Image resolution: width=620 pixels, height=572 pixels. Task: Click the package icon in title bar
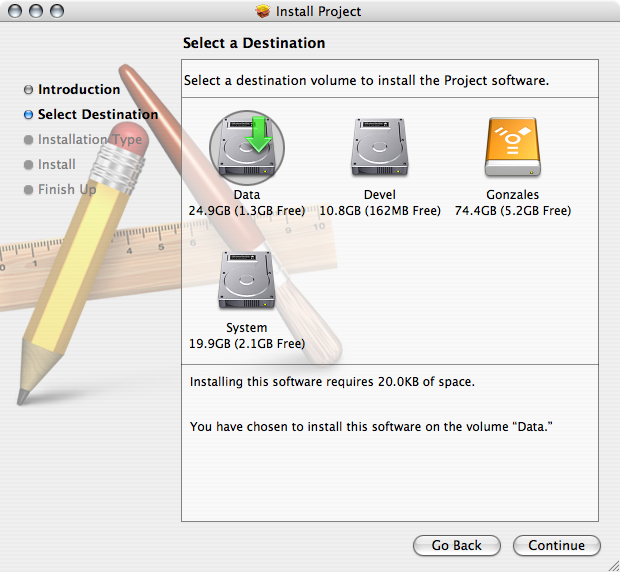point(263,12)
